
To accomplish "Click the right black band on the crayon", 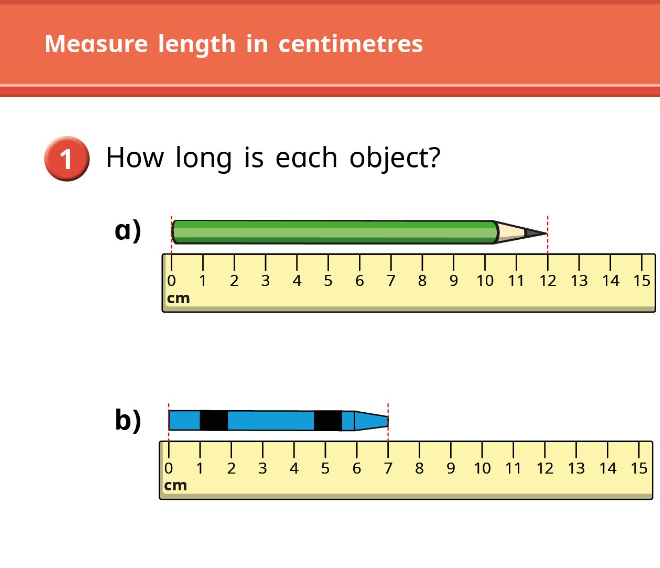I will click(x=327, y=420).
